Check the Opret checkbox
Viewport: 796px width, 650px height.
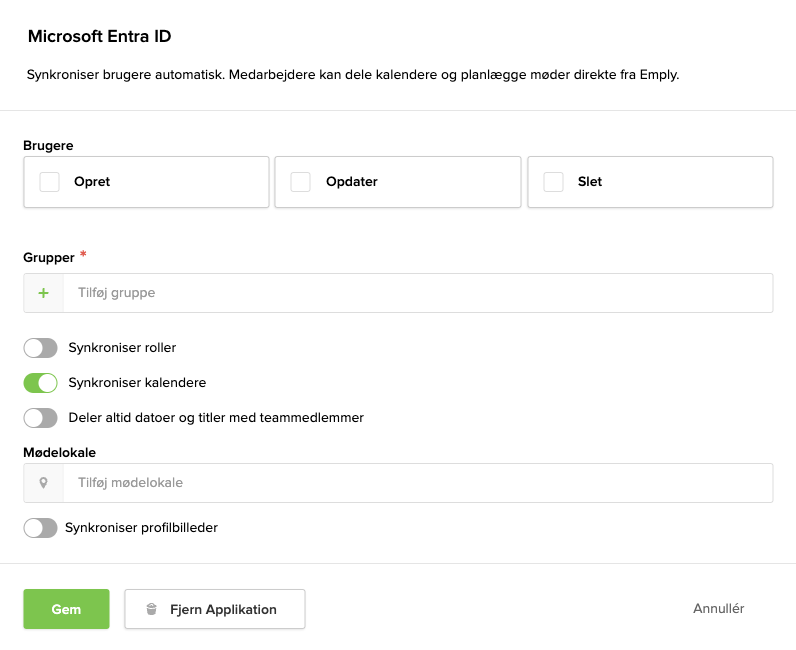click(x=50, y=182)
